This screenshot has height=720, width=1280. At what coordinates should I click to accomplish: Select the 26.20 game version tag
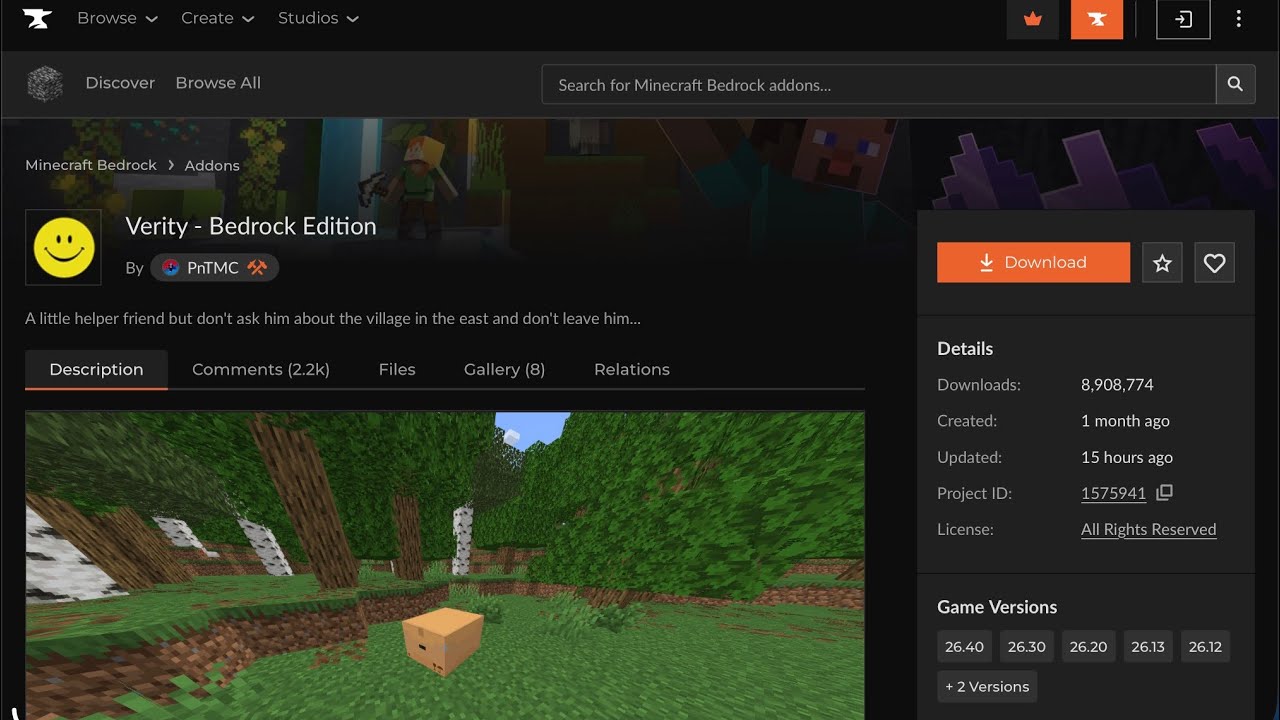1088,647
